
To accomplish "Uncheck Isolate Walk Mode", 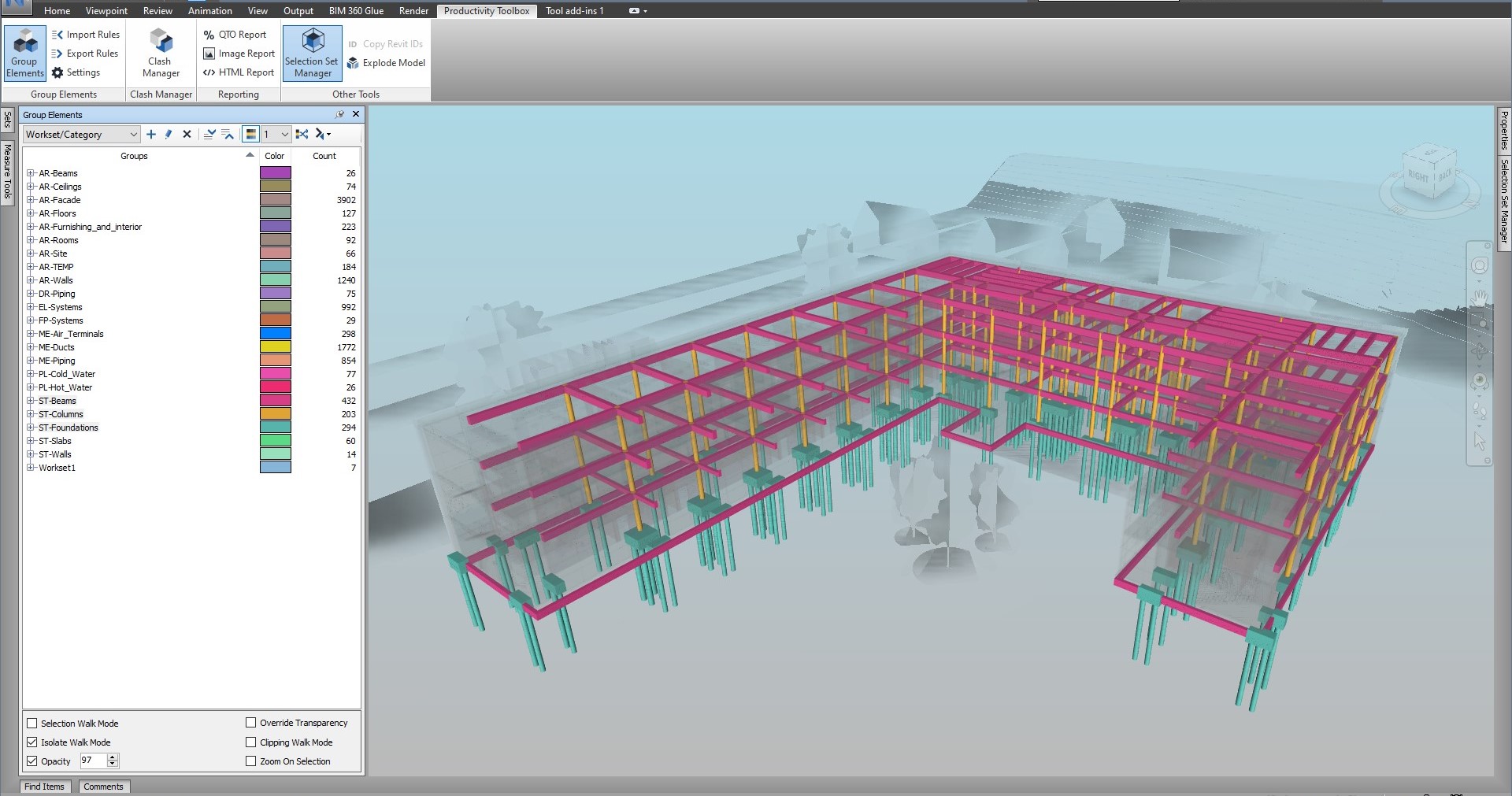I will [x=32, y=742].
